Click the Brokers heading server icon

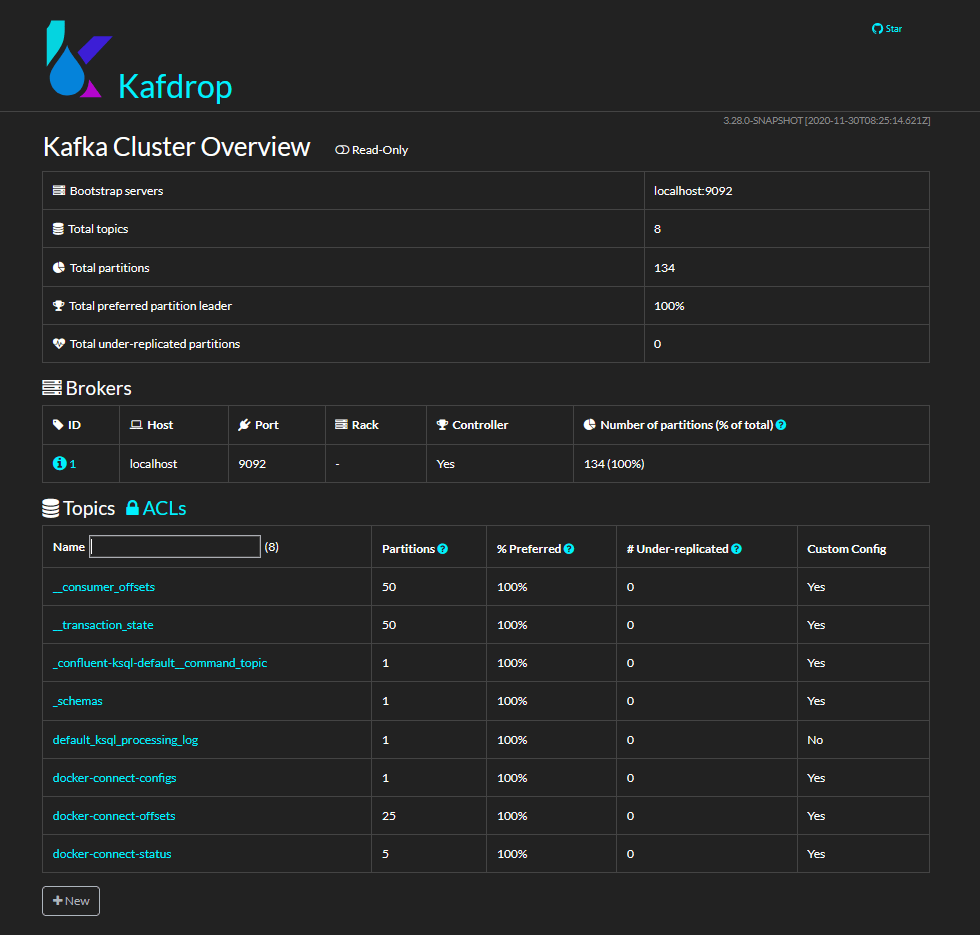[x=52, y=388]
